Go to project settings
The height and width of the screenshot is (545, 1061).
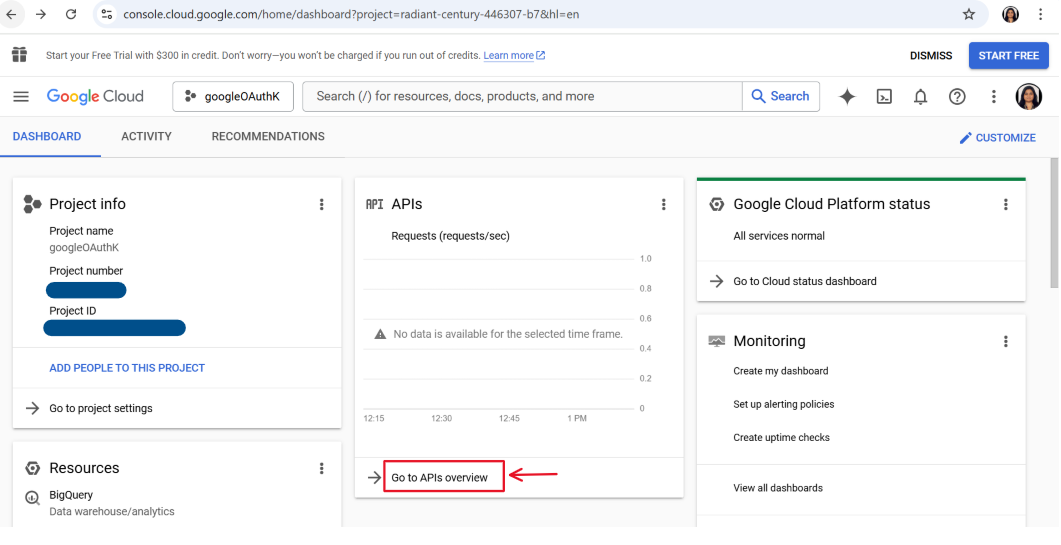tap(101, 408)
